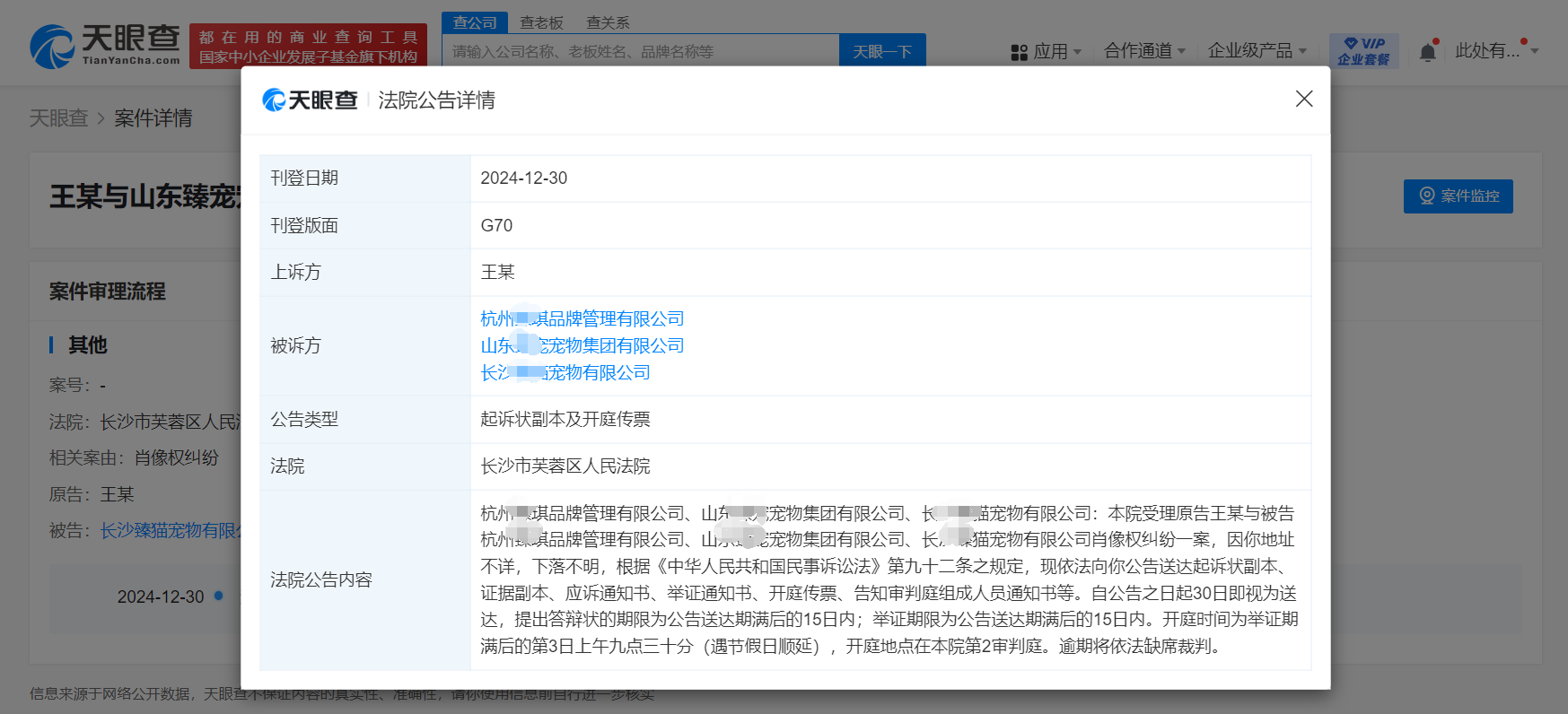The image size is (1568, 714).
Task: Select the 查老板 search tab
Action: click(541, 22)
